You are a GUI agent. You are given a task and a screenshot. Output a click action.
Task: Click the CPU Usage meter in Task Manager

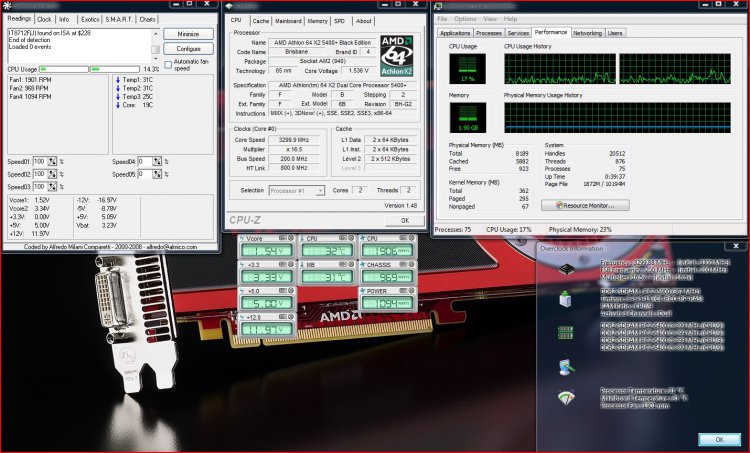click(467, 68)
